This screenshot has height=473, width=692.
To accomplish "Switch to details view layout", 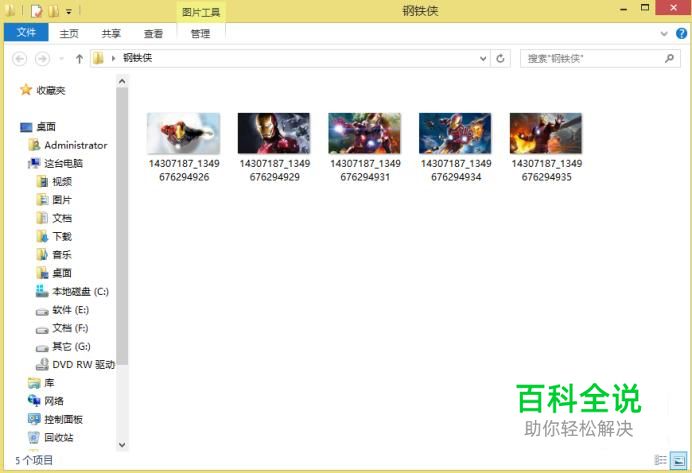I will pos(661,460).
